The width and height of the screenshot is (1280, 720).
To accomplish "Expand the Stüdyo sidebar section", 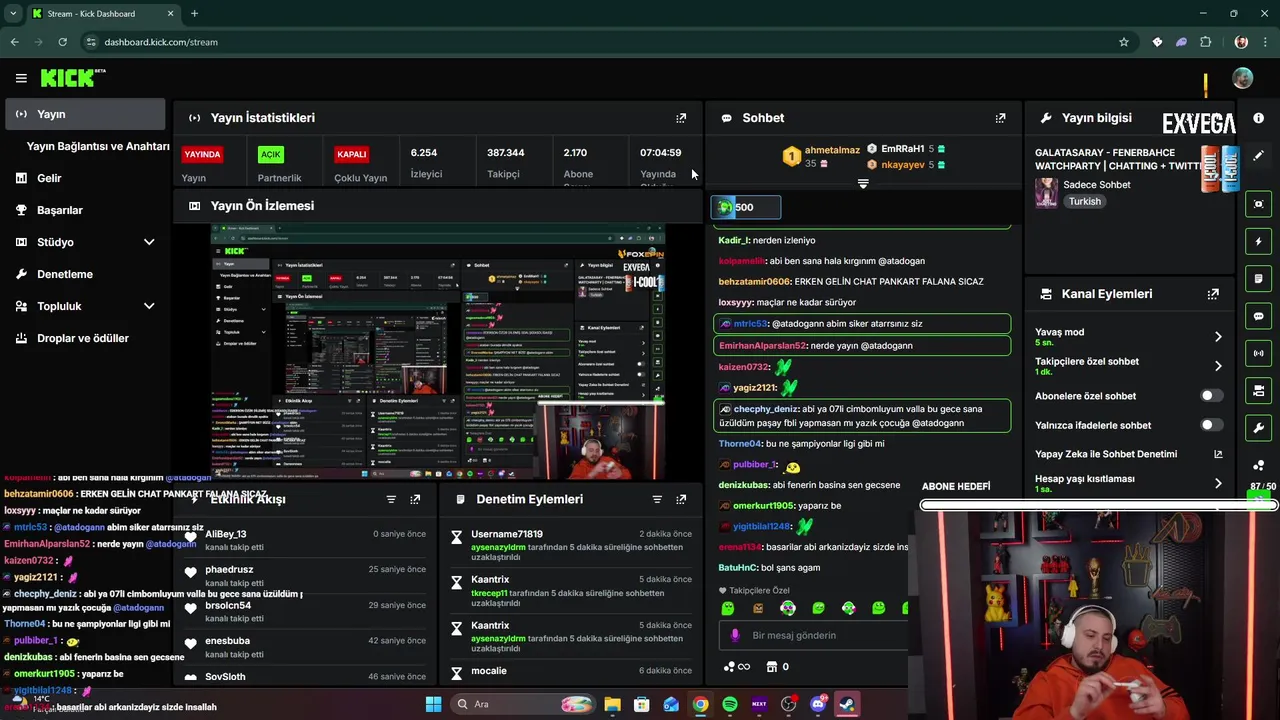I will pos(149,242).
